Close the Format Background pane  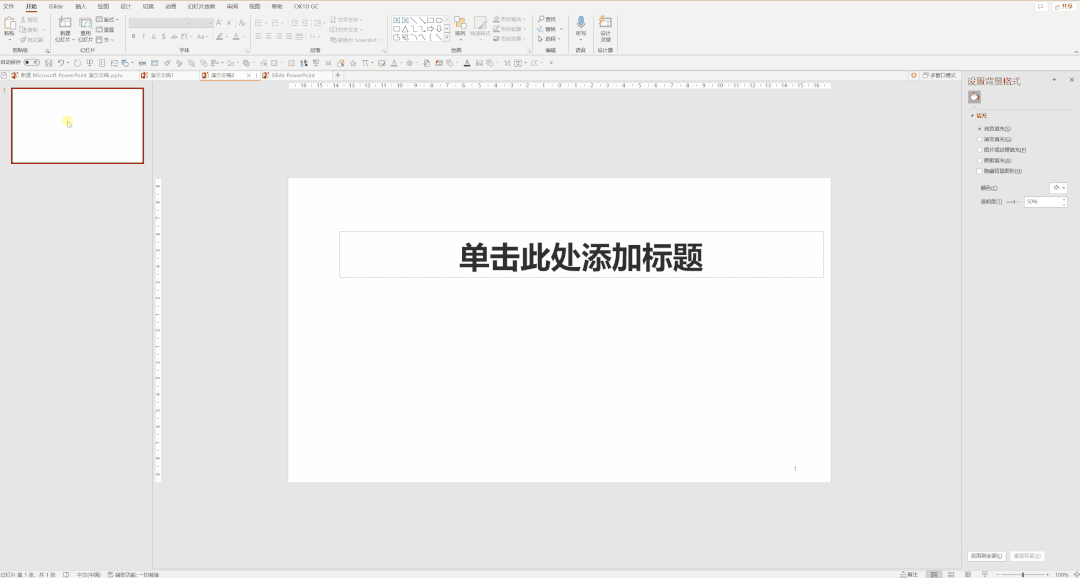pos(1071,81)
